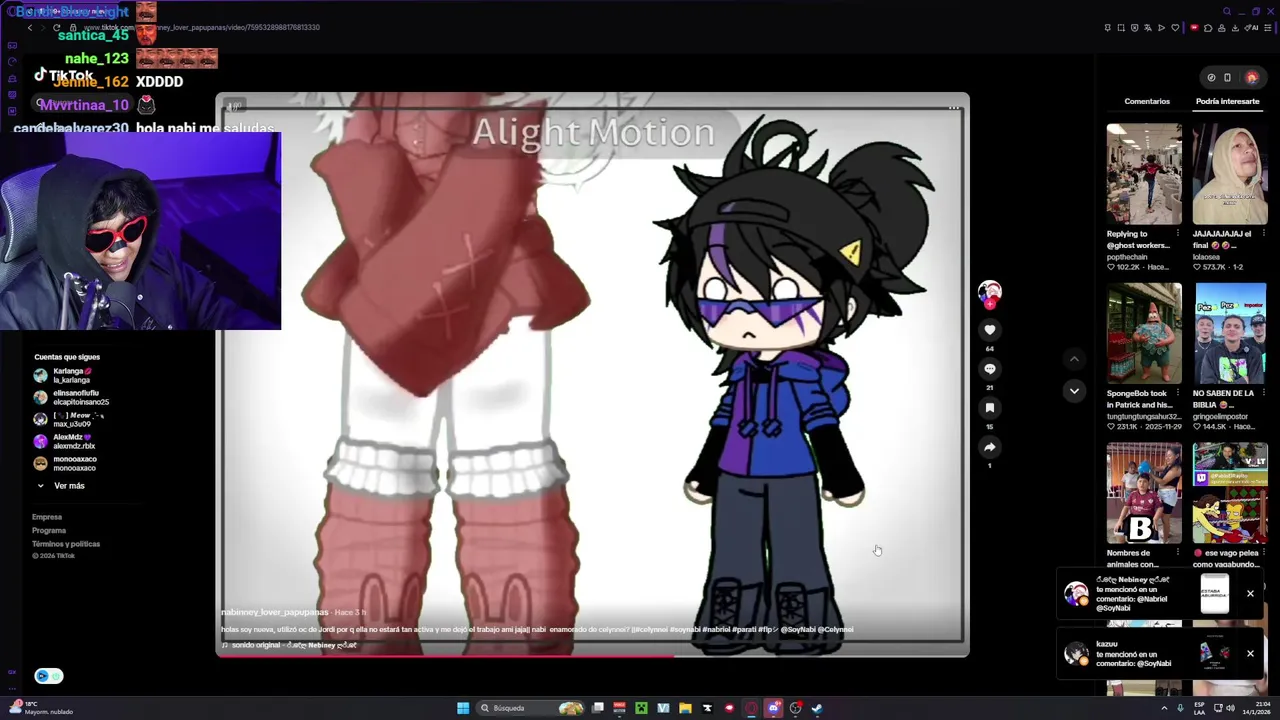The width and height of the screenshot is (1280, 720).
Task: Open the Windows Start menu
Action: [x=463, y=708]
